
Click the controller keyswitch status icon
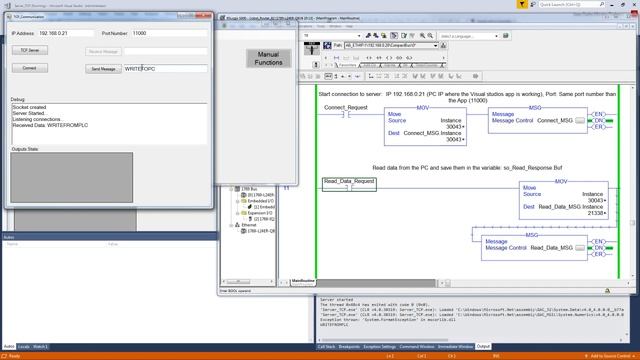[312, 49]
